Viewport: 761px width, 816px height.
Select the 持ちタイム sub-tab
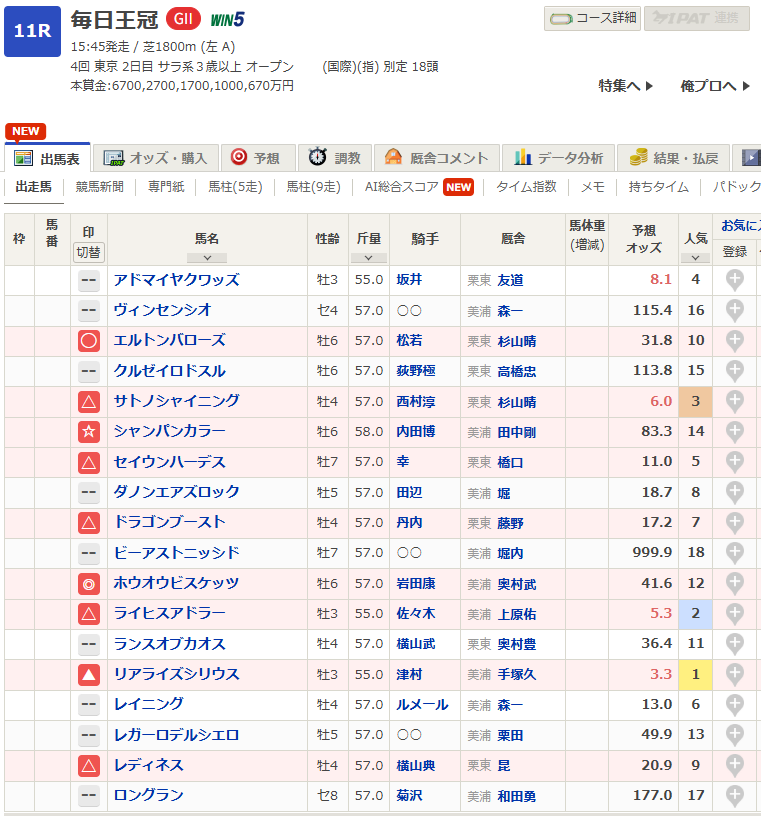658,187
